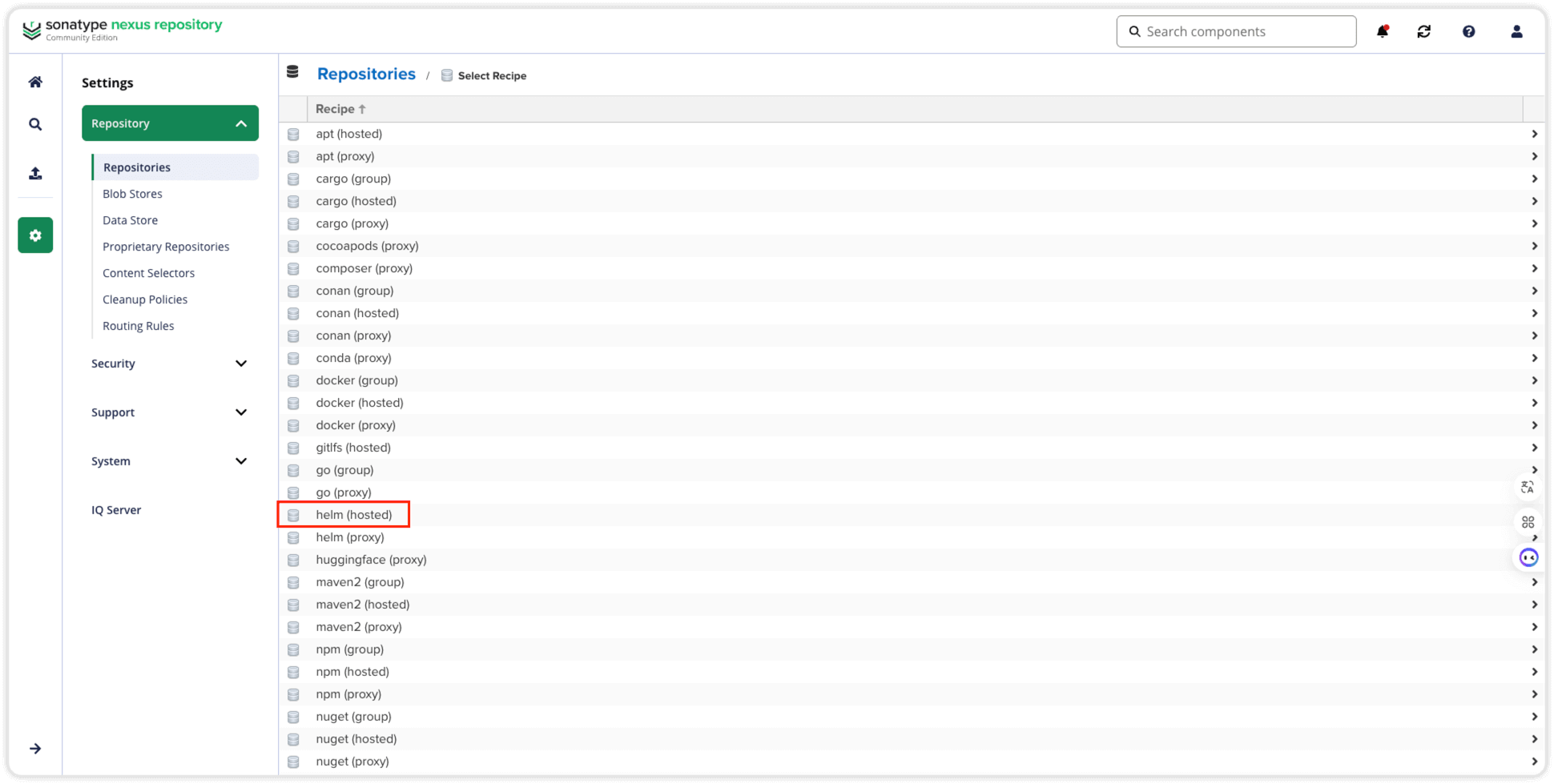Open Cleanup Policies page
The image size is (1554, 784).
[x=145, y=300]
